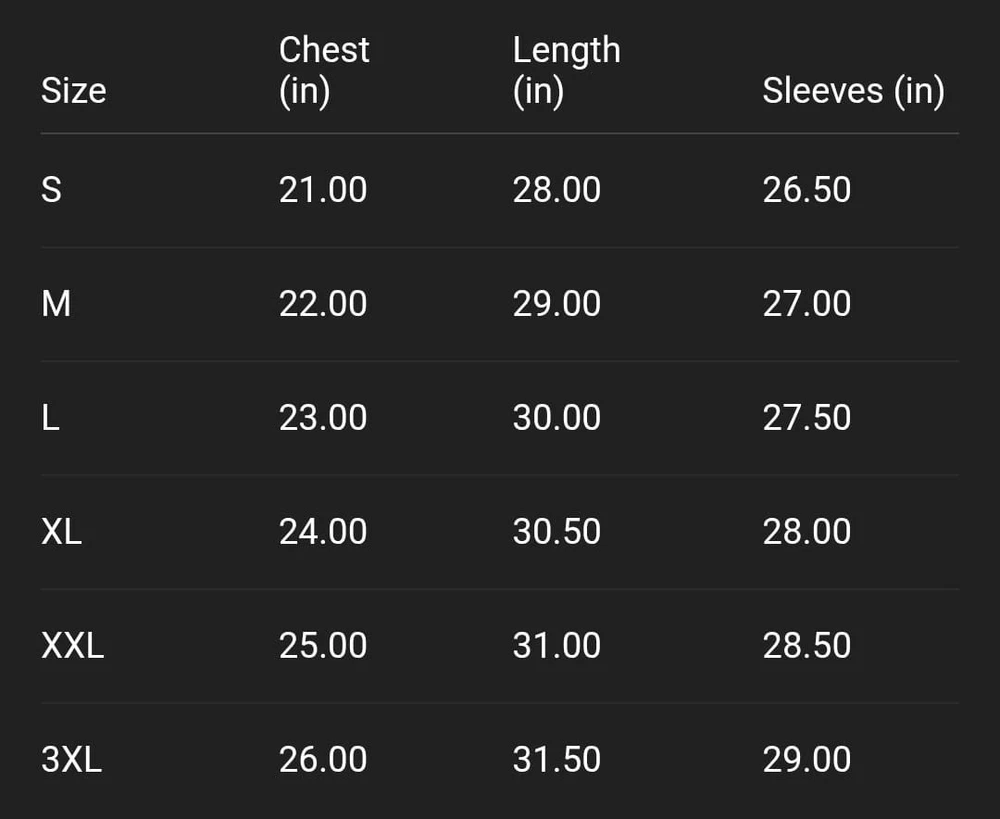Click the sleeves value 27.50 for size L
Image resolution: width=1000 pixels, height=819 pixels.
coord(807,417)
